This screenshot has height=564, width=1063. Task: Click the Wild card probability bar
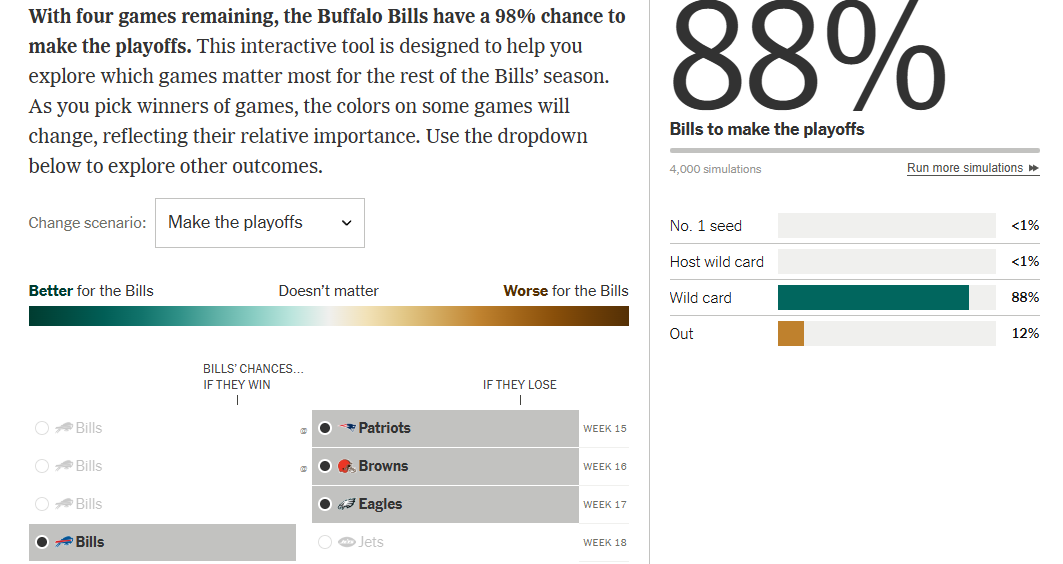pyautogui.click(x=873, y=298)
